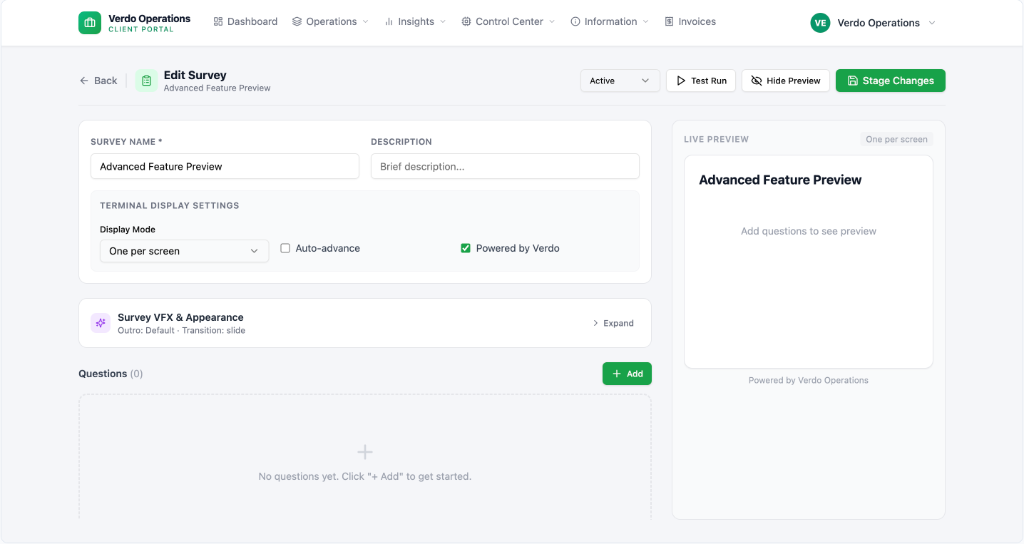Image resolution: width=1024 pixels, height=544 pixels.
Task: Click the Description input field
Action: point(505,167)
